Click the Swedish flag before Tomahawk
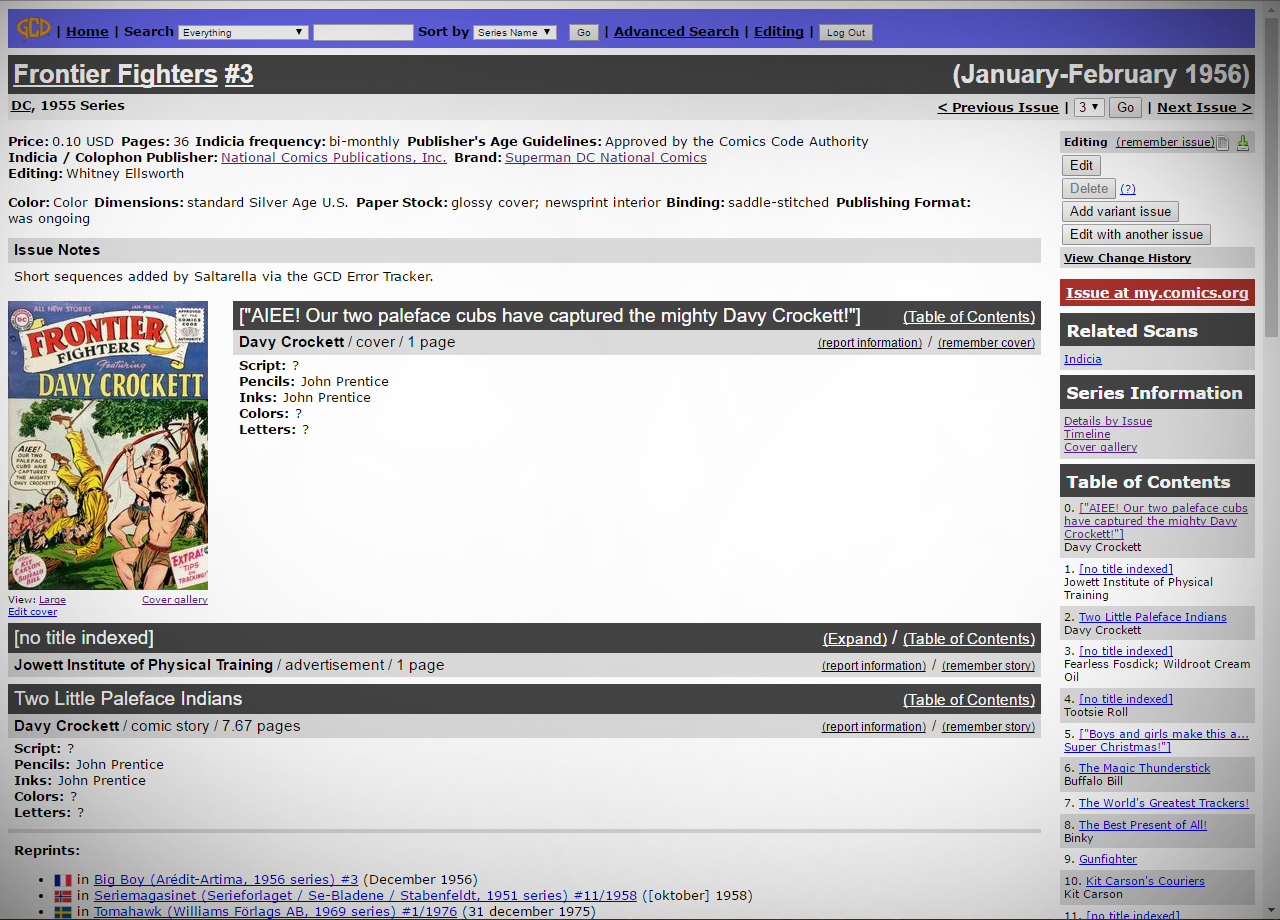1280x920 pixels. (63, 912)
